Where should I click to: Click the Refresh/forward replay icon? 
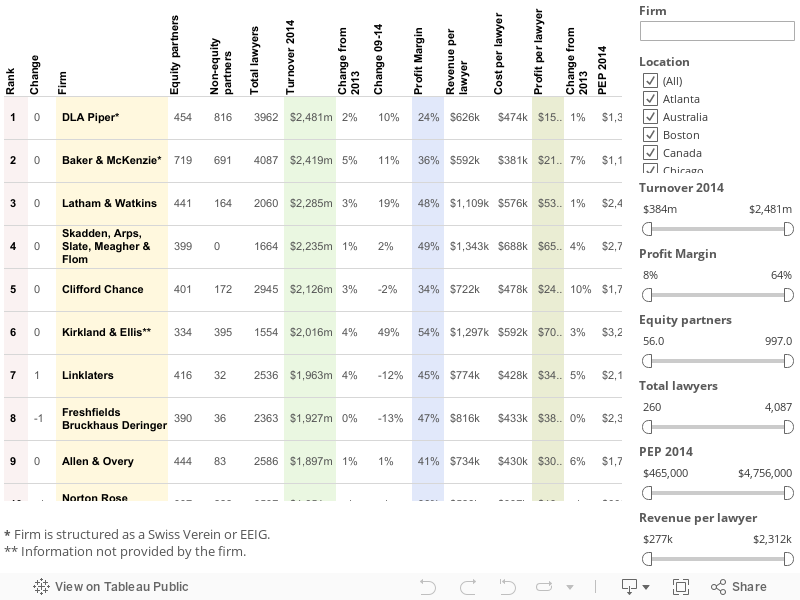[544, 587]
